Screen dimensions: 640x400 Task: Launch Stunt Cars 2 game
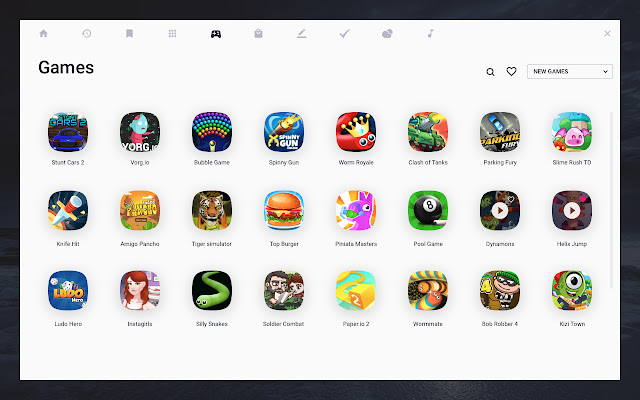(x=68, y=132)
